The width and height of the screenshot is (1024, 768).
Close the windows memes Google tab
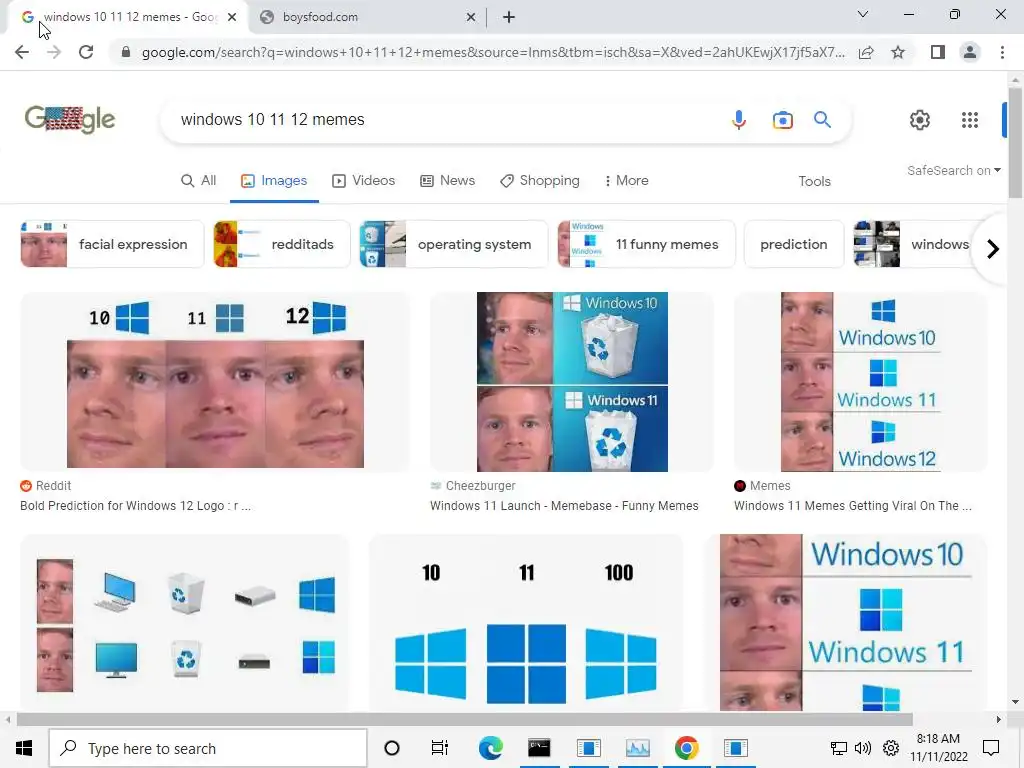[232, 18]
